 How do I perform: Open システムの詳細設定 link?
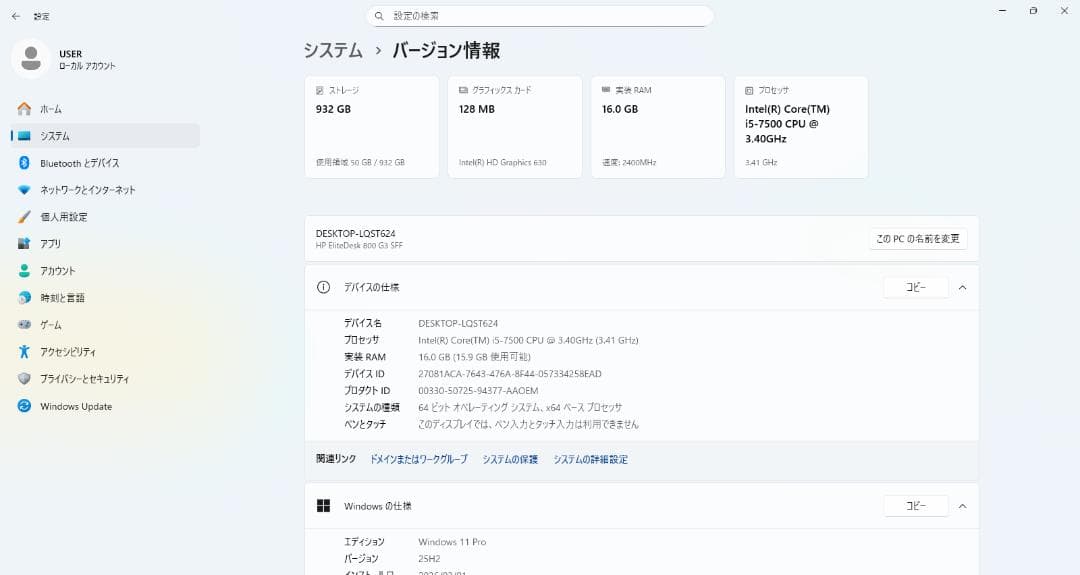click(590, 459)
